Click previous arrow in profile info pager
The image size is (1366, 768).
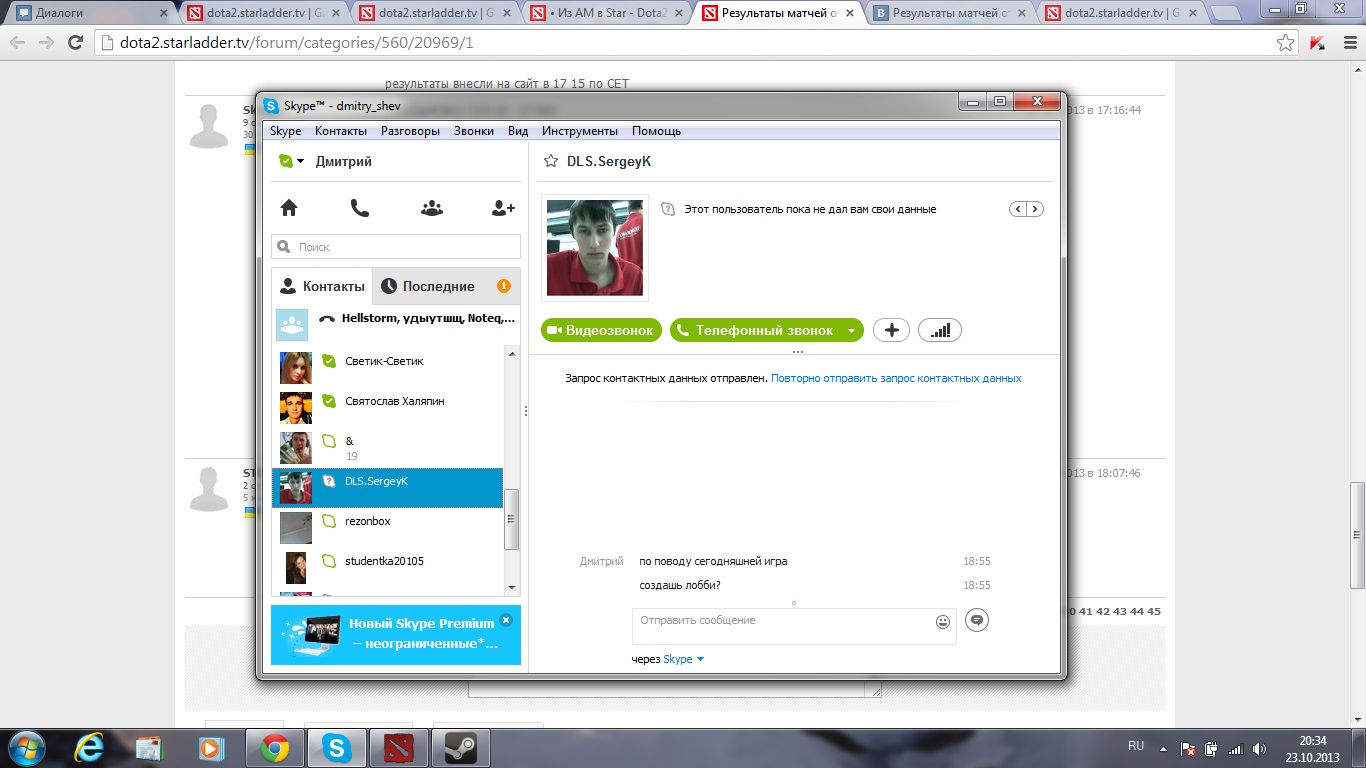pos(1018,209)
